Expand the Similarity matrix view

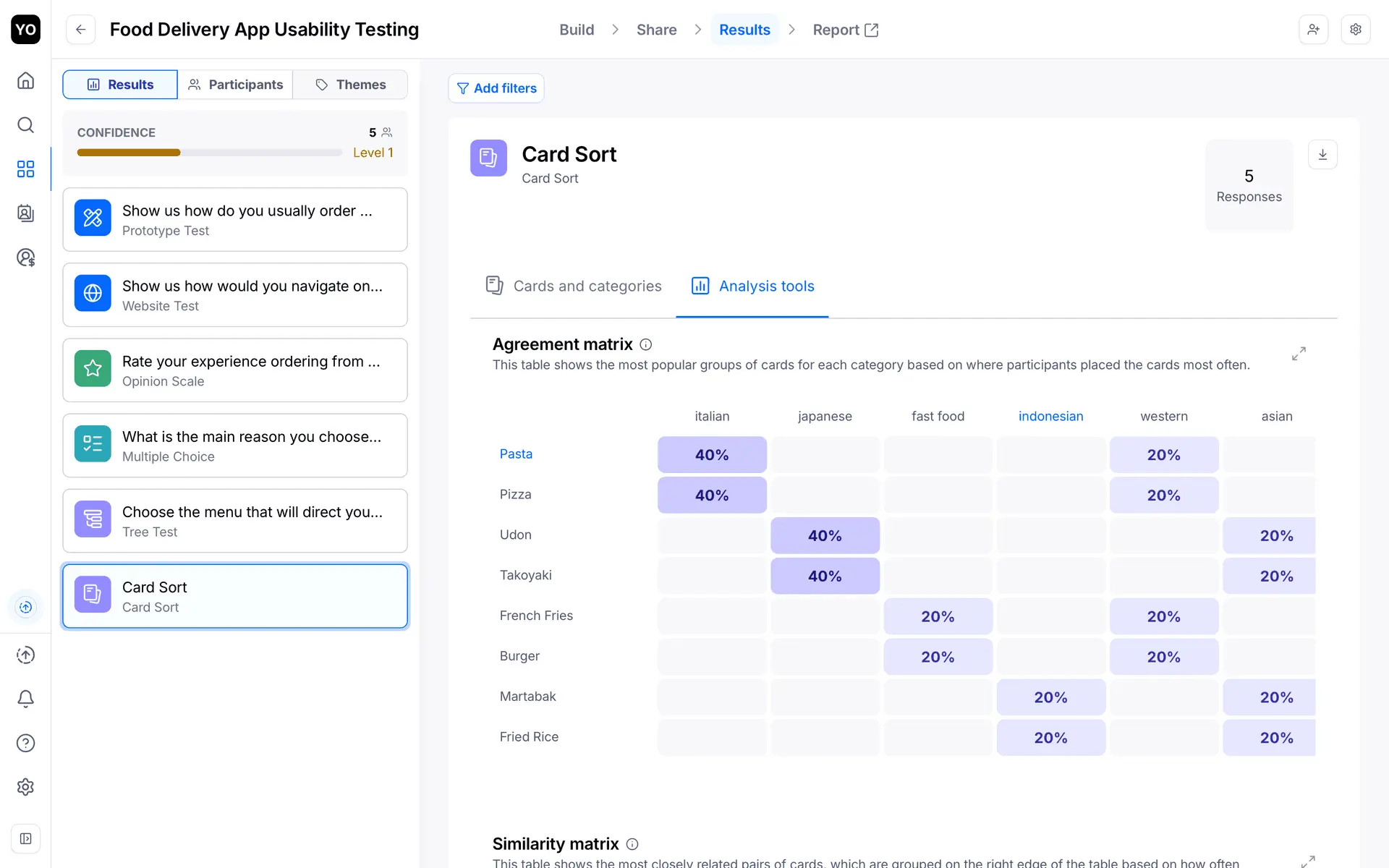[x=1307, y=861]
